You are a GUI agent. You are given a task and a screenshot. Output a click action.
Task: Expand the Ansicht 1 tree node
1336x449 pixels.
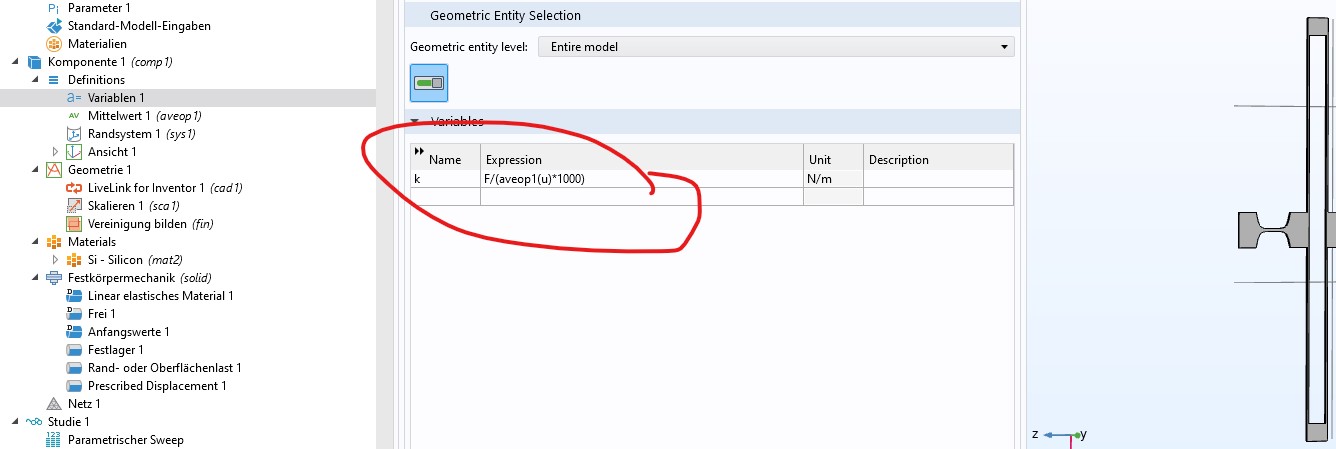click(55, 152)
